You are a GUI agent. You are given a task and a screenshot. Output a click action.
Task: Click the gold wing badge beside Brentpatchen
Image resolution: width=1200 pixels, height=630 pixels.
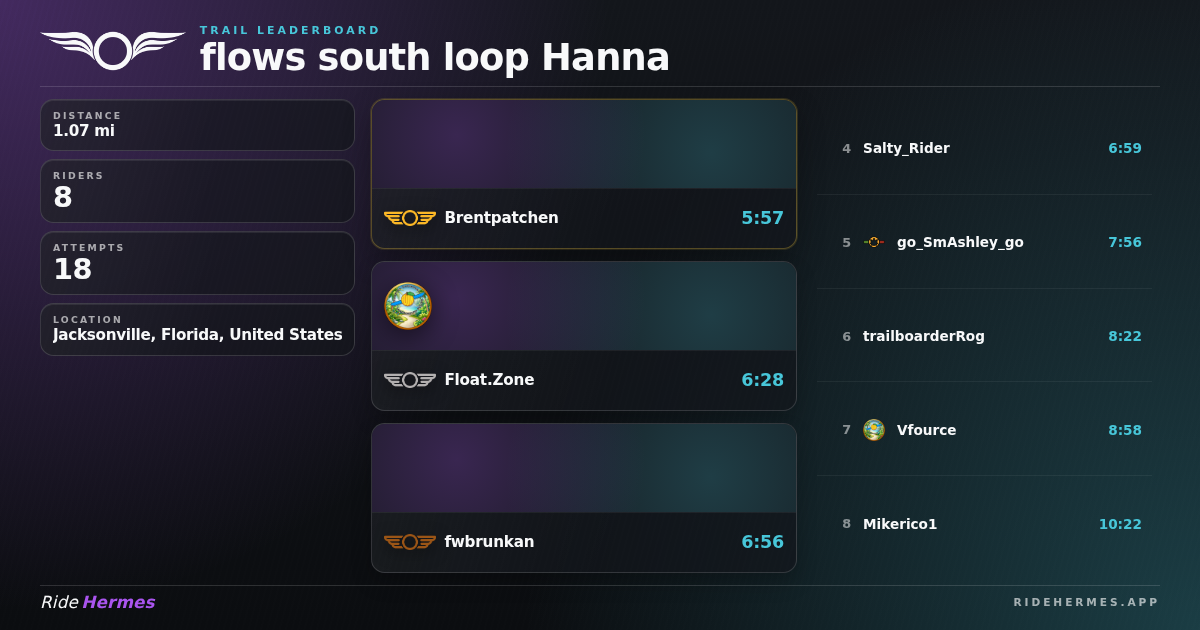point(410,218)
